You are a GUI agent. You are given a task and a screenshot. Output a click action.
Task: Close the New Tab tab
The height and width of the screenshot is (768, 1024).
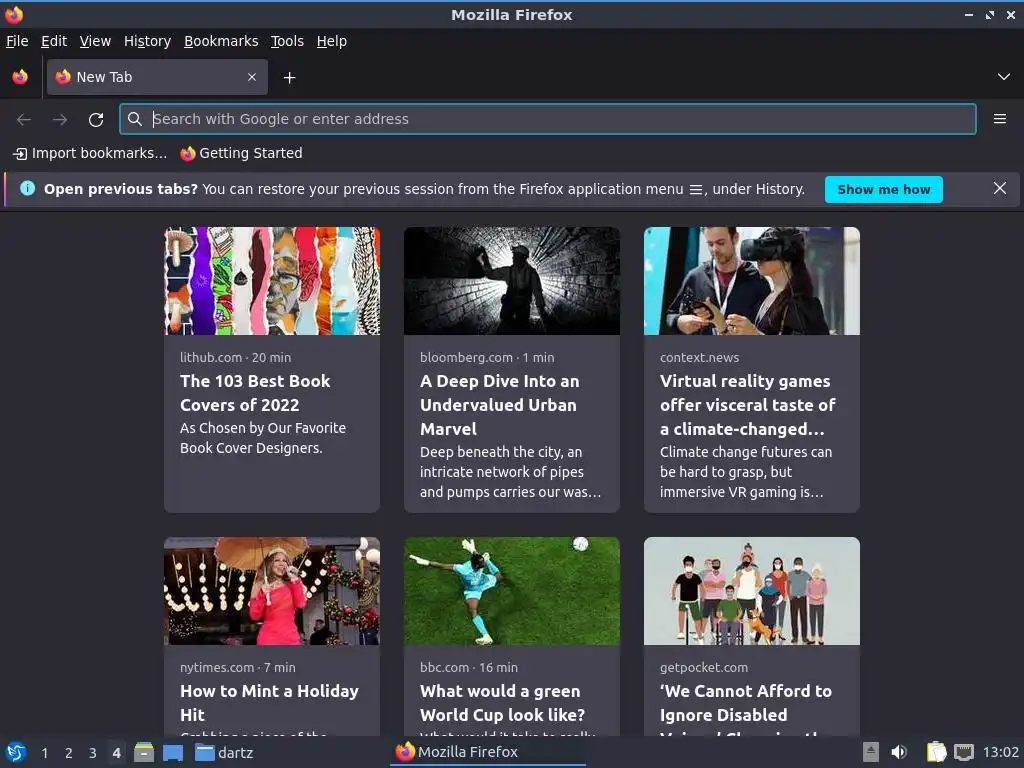252,77
